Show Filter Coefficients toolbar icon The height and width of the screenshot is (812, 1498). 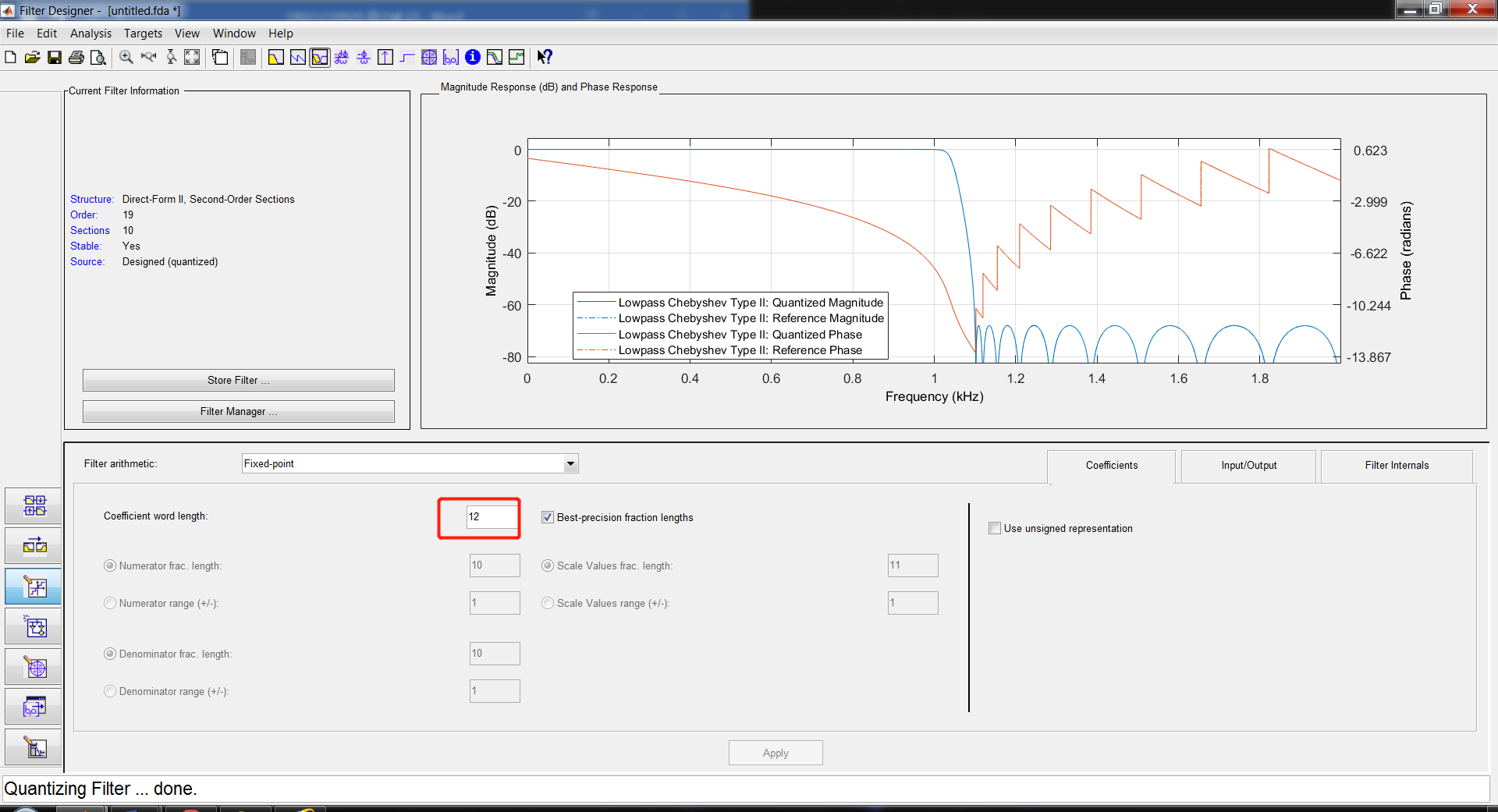[x=451, y=57]
